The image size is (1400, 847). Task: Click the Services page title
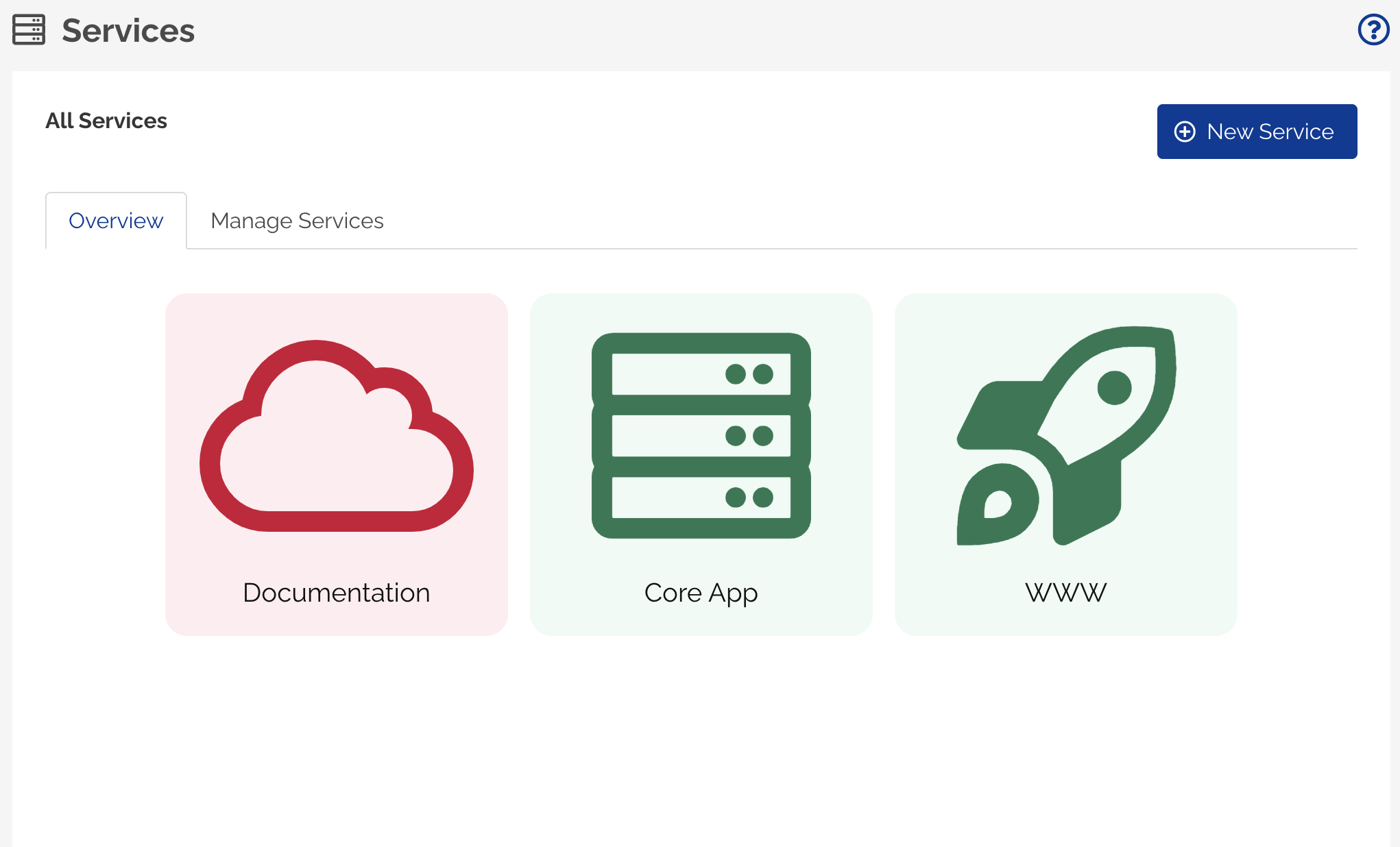click(128, 29)
